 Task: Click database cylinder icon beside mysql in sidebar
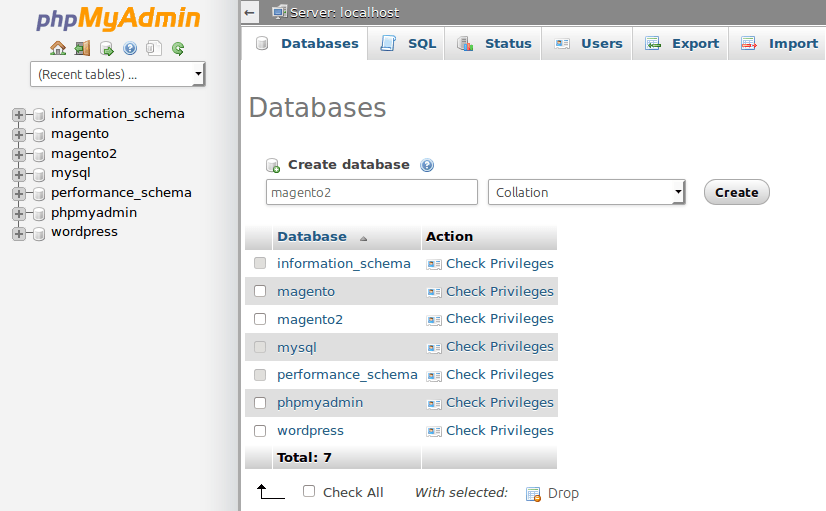[39, 174]
